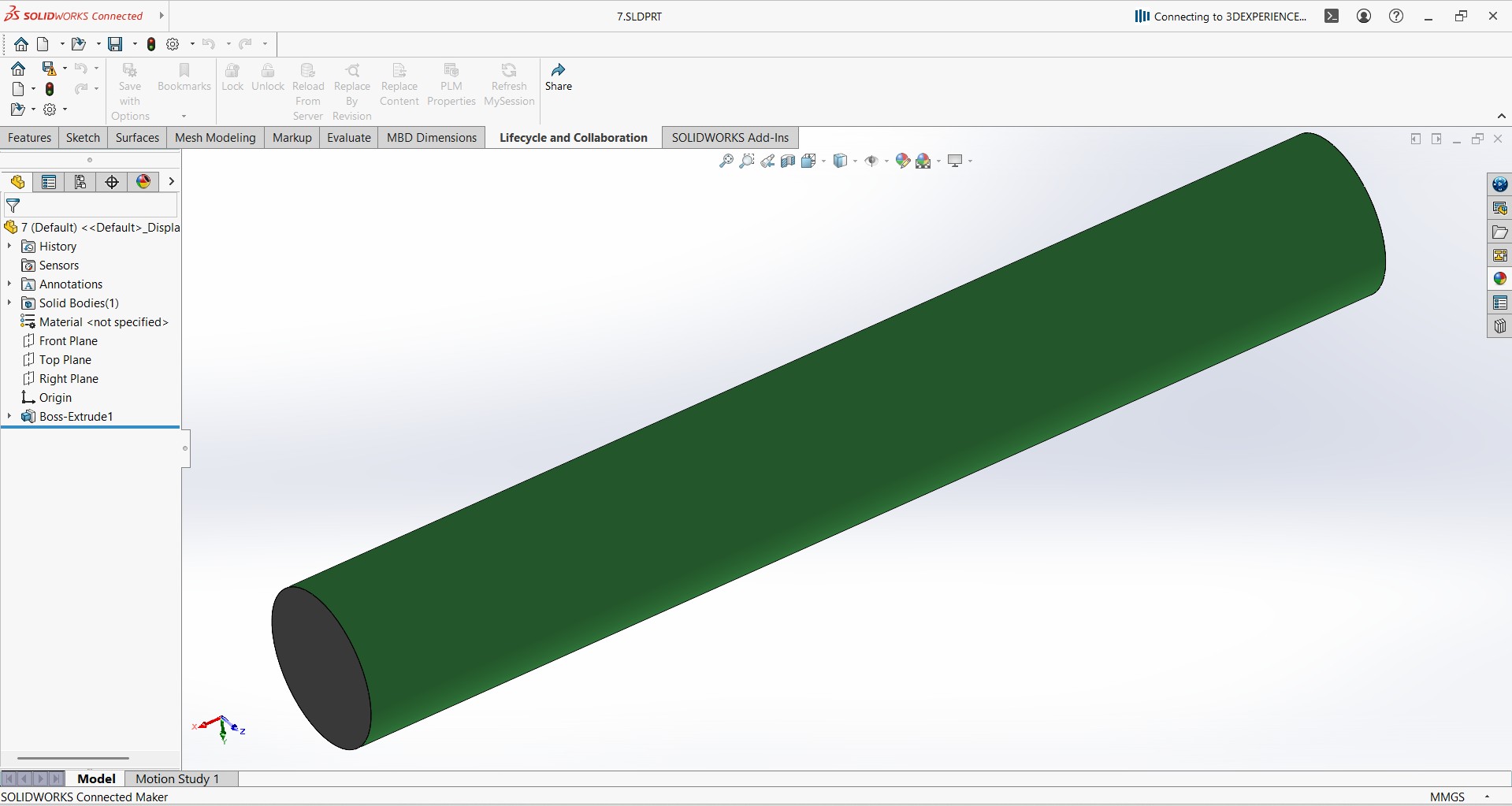This screenshot has height=806, width=1512.
Task: Click the Previous View icon
Action: [767, 161]
